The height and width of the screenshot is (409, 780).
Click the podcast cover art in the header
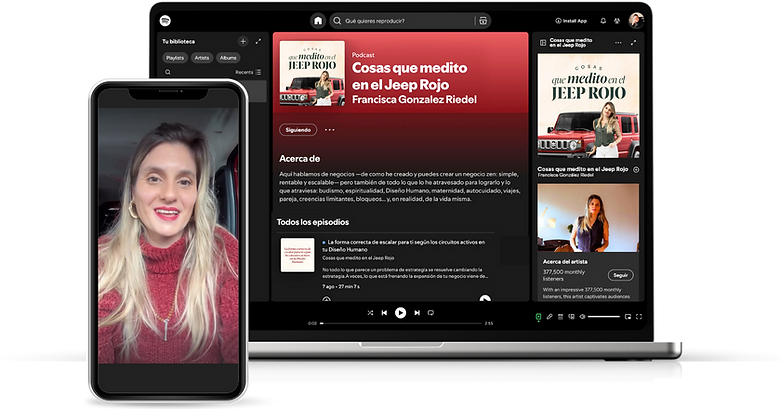[x=312, y=73]
